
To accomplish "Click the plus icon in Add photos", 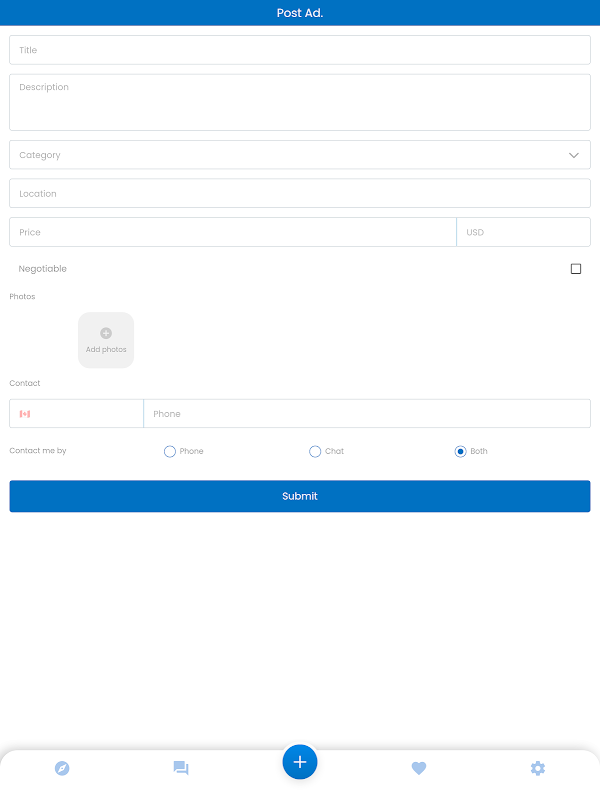I will pos(106,333).
